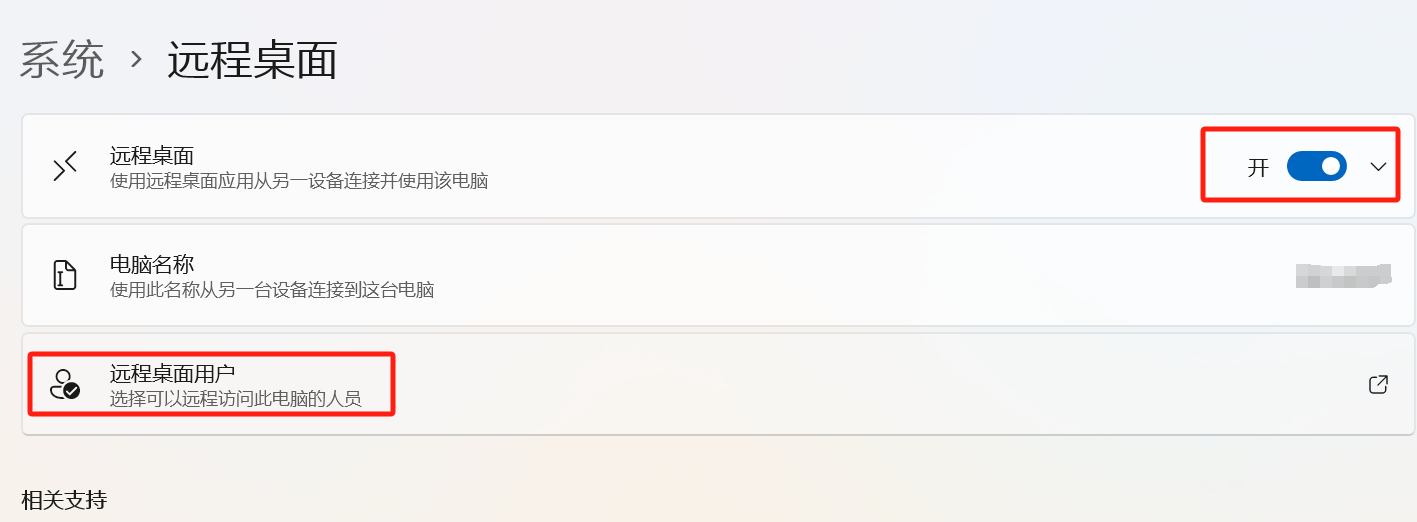This screenshot has width=1417, height=522.
Task: Click the remote desktop connection icon
Action: [65, 167]
